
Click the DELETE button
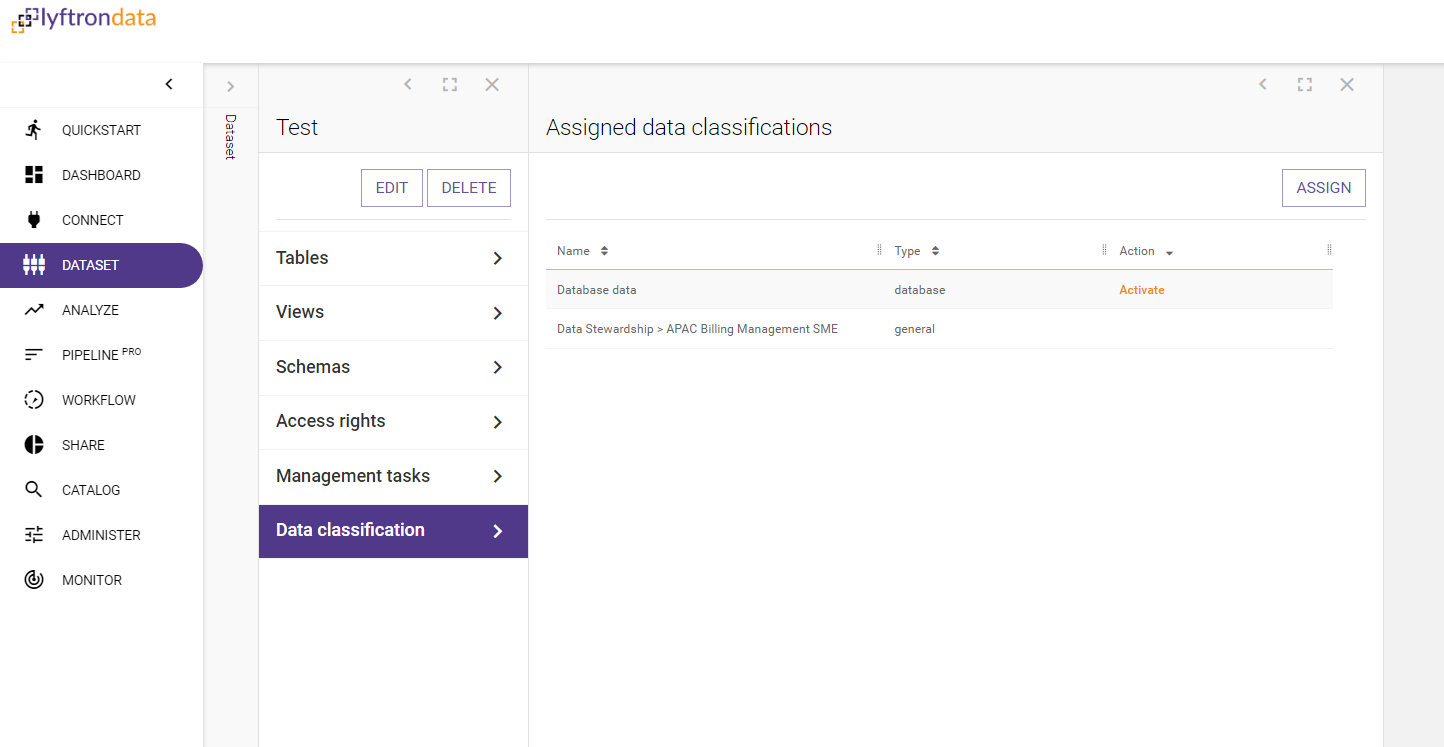[x=469, y=188]
